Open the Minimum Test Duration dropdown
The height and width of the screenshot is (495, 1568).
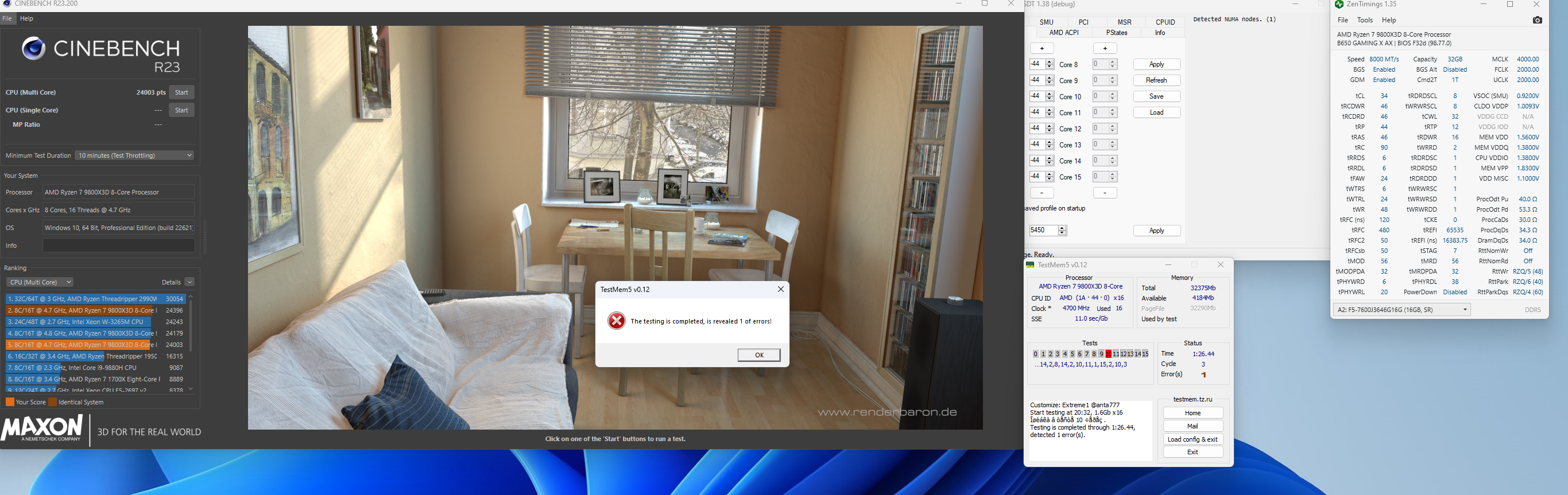coord(134,155)
